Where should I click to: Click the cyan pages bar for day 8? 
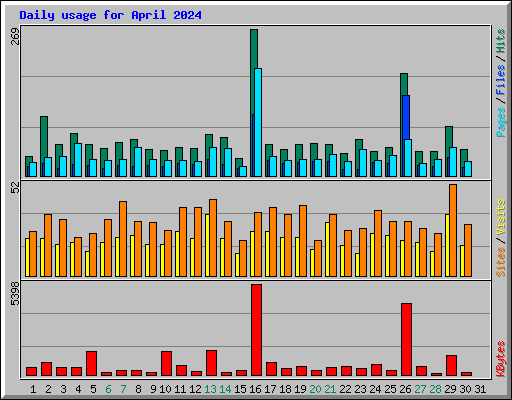pos(138,162)
